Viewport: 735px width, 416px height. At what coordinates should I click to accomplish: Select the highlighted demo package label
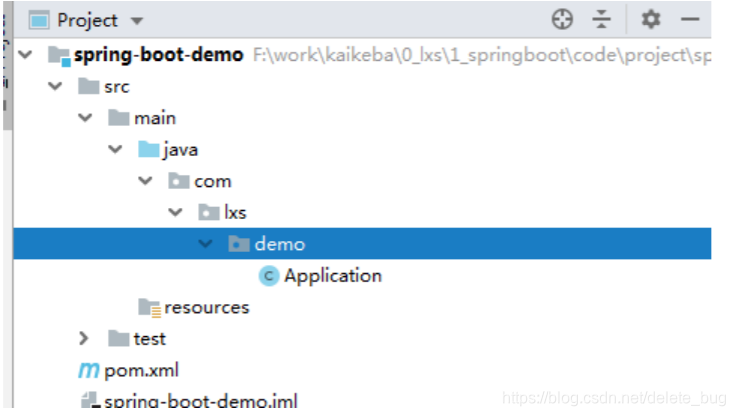tap(280, 244)
